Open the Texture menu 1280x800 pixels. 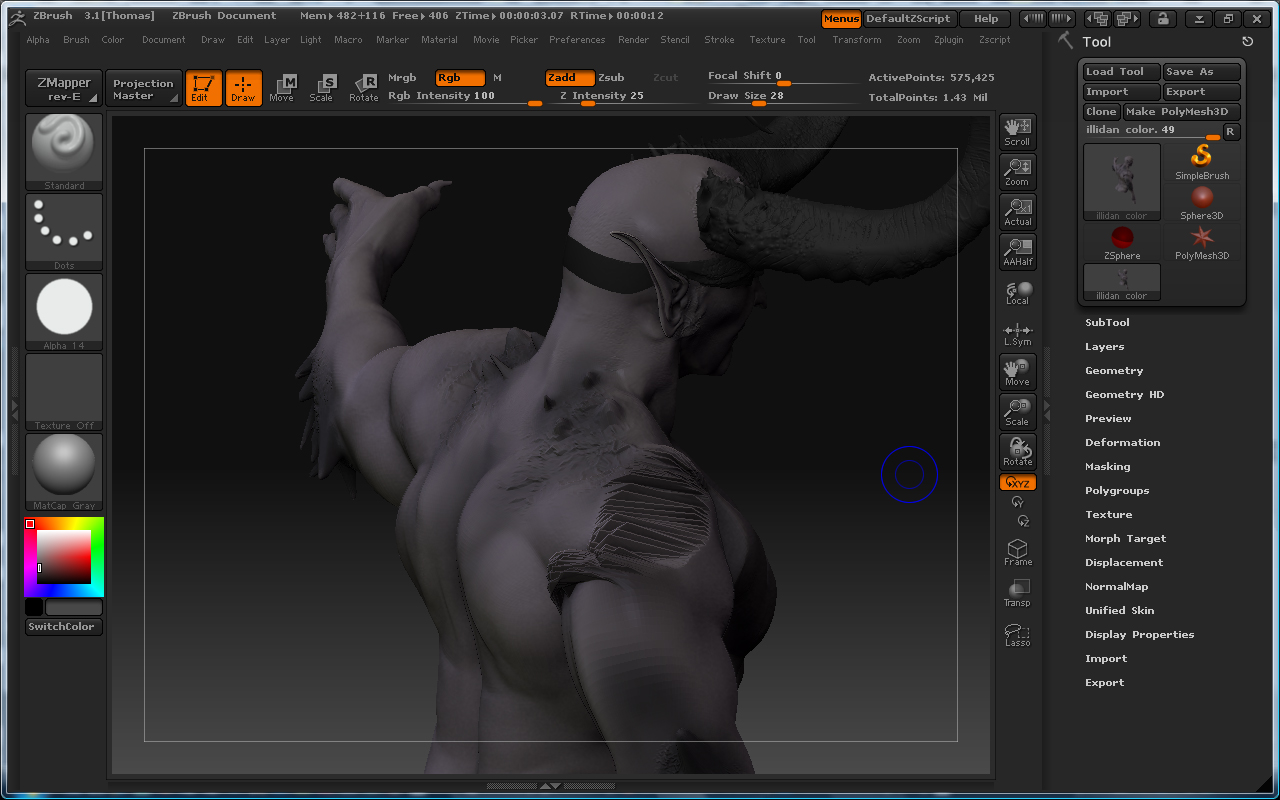coord(767,40)
